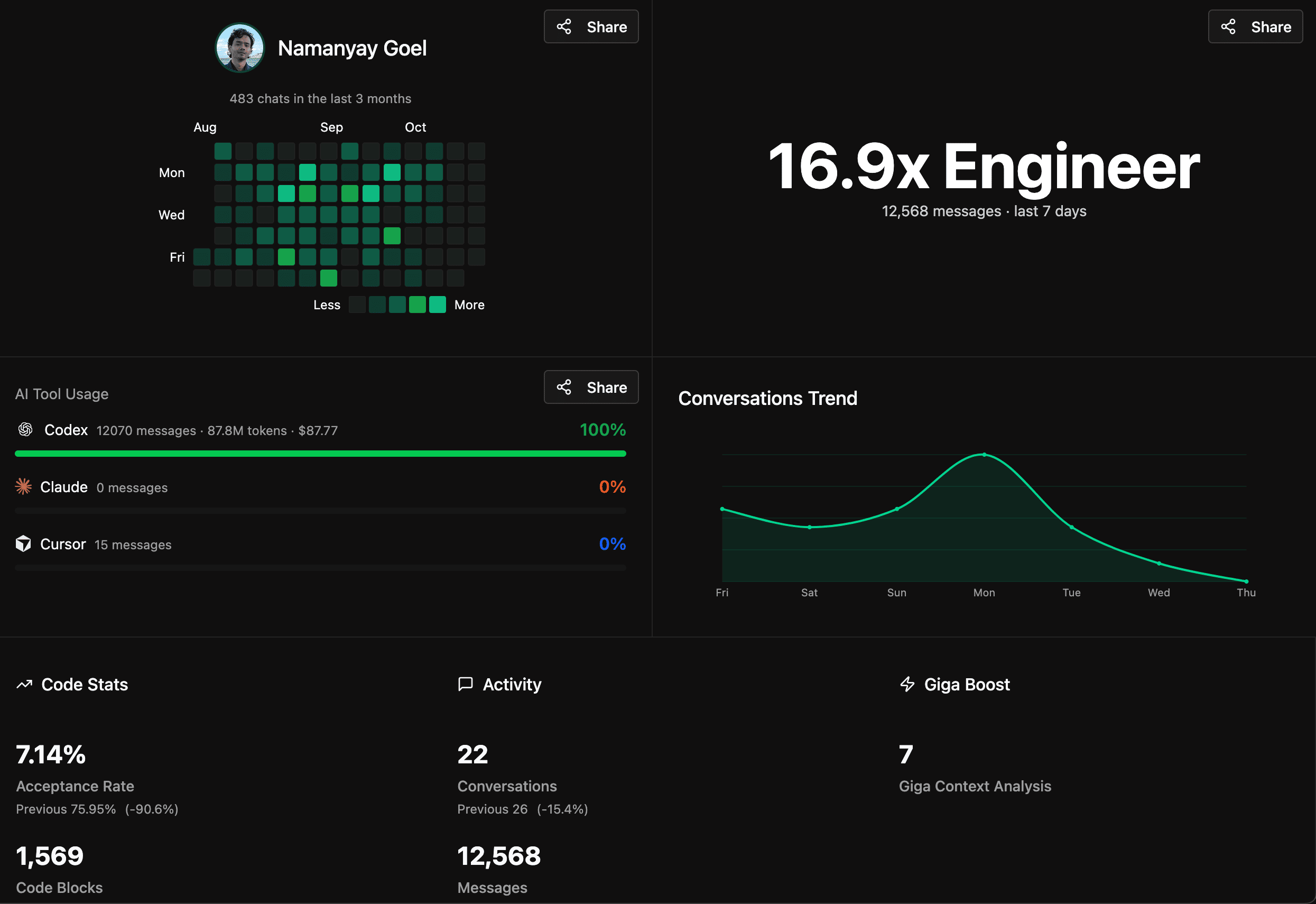
Task: Click Namanyay Goel's profile avatar
Action: click(239, 48)
